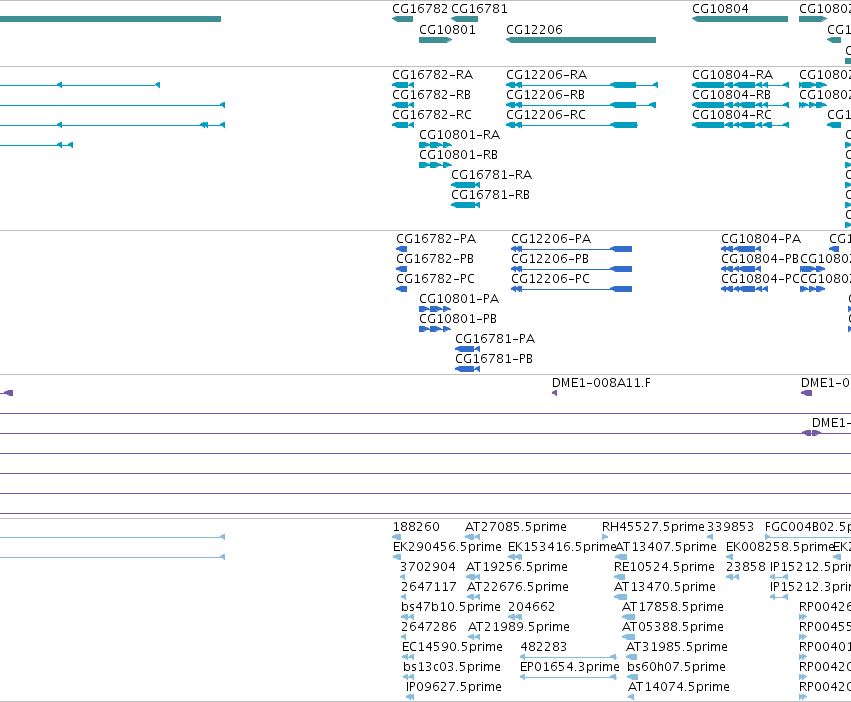This screenshot has width=851, height=702.
Task: Click EST 3702904 label
Action: (x=428, y=567)
